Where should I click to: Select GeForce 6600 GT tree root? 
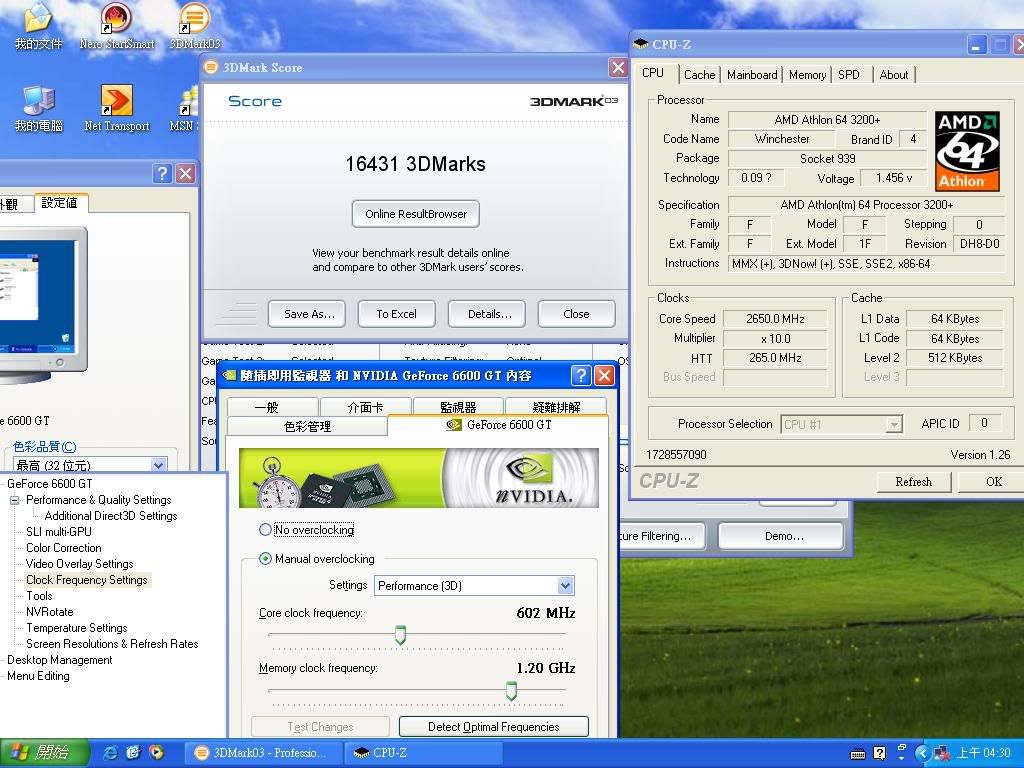[50, 484]
